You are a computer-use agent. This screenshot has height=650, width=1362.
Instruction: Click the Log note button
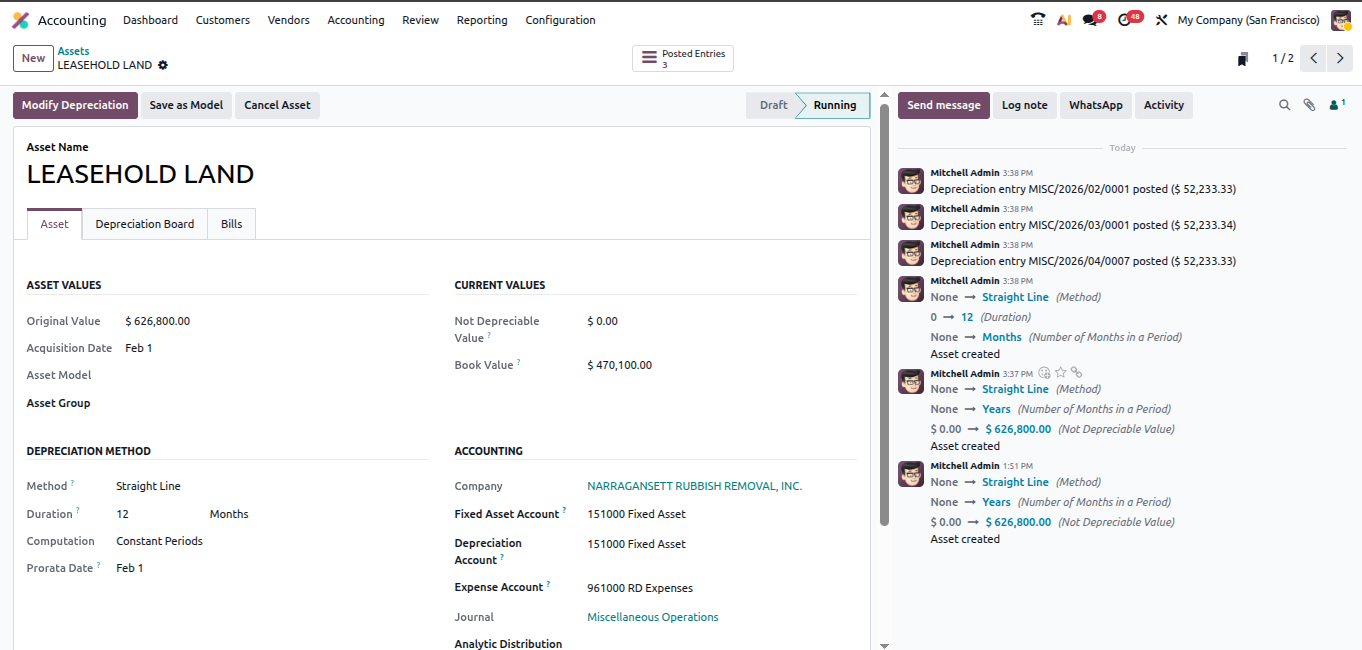(1025, 105)
